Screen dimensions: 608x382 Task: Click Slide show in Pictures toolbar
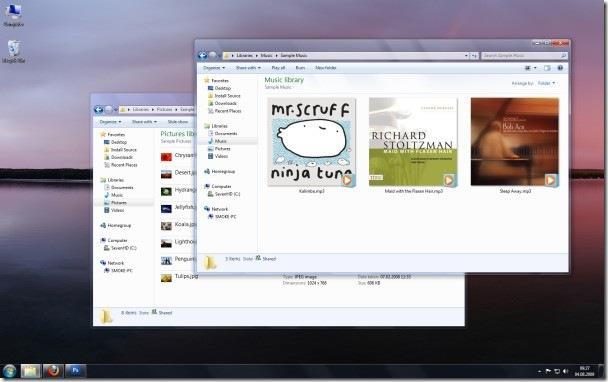coord(178,122)
